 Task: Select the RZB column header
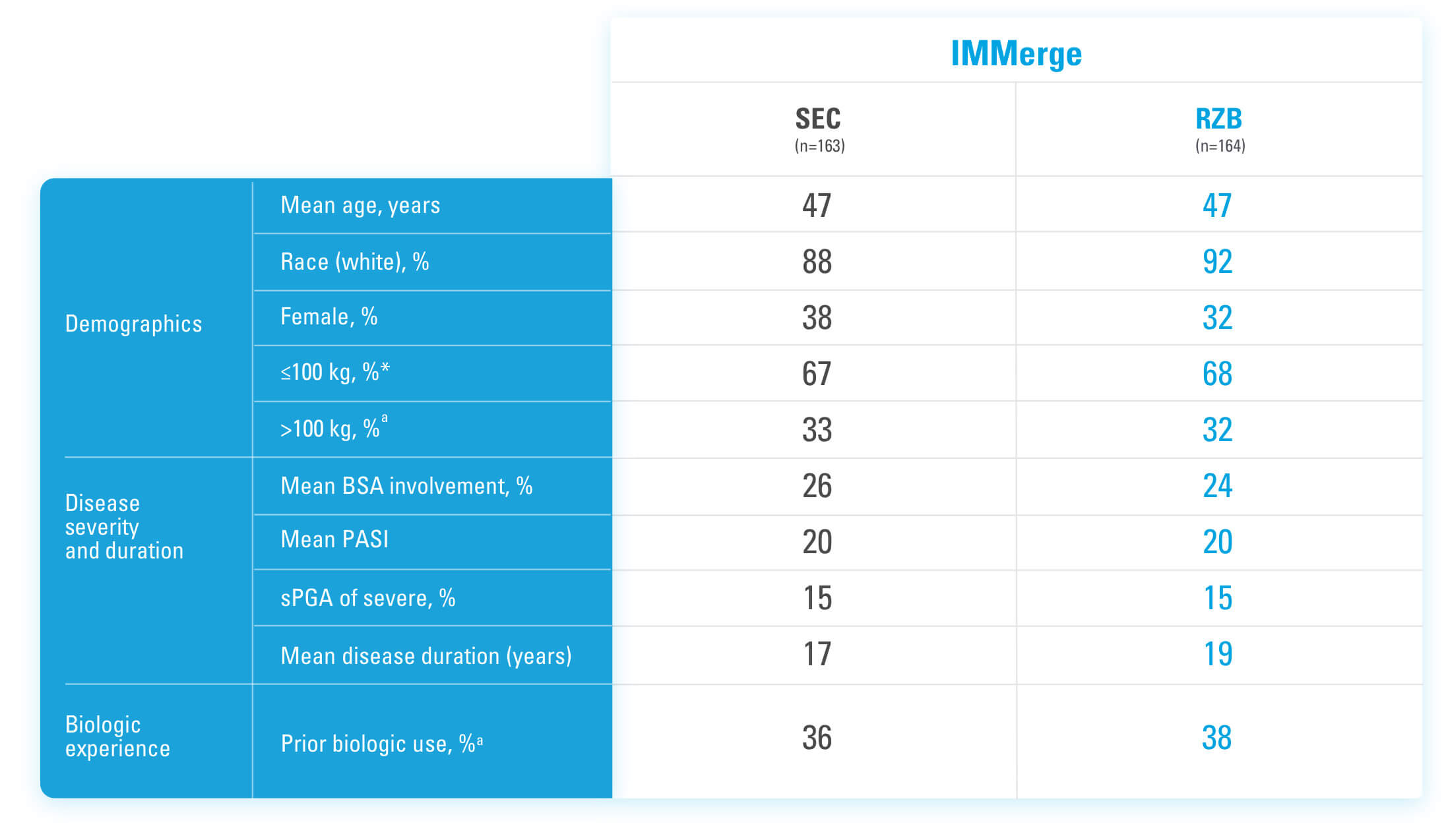coord(1218,119)
